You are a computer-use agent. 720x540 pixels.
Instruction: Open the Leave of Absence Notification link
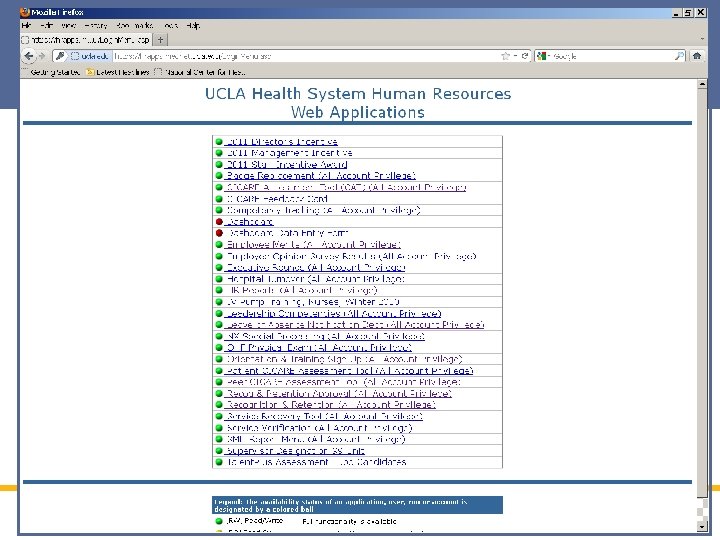(354, 325)
